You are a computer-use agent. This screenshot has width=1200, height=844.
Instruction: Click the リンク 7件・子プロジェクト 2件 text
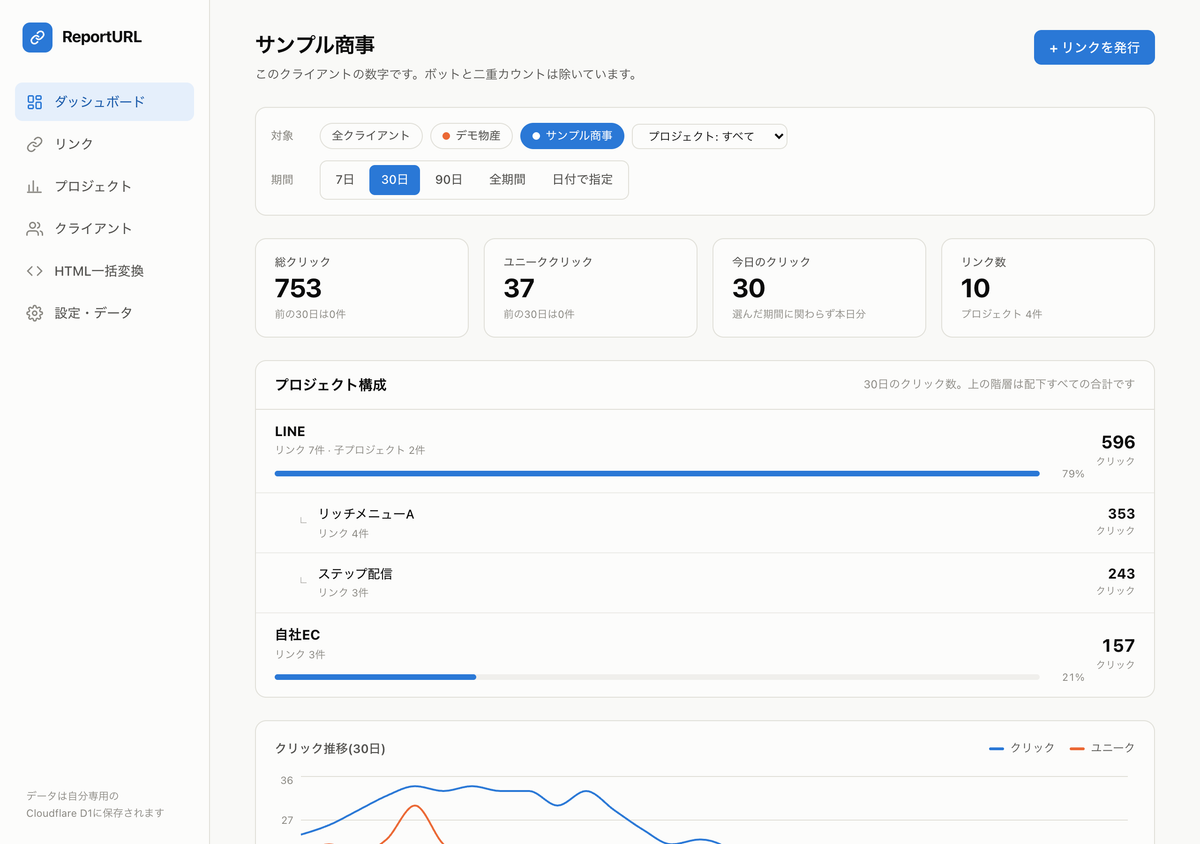click(x=350, y=451)
